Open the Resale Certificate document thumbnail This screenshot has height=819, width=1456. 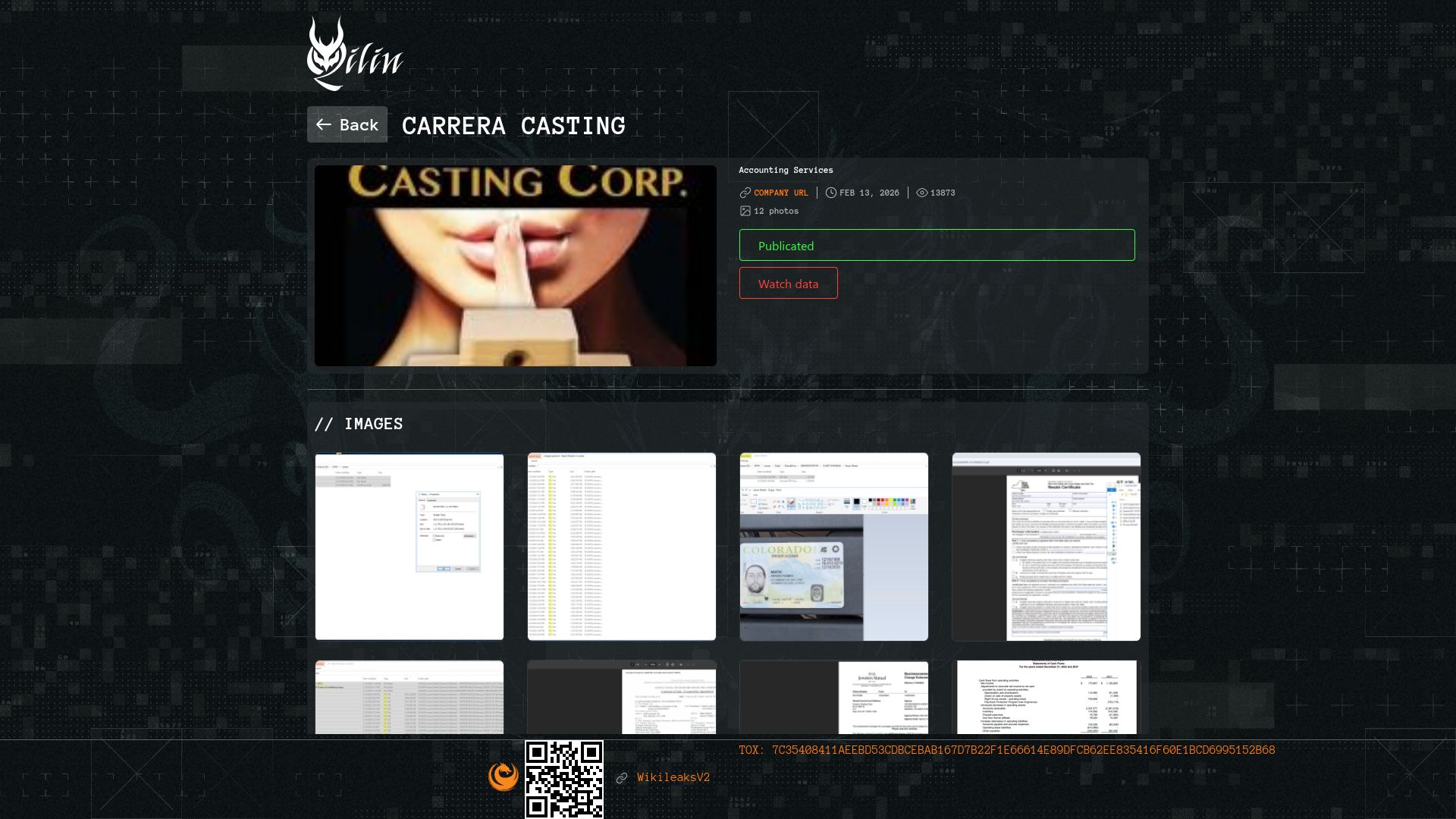point(1046,546)
